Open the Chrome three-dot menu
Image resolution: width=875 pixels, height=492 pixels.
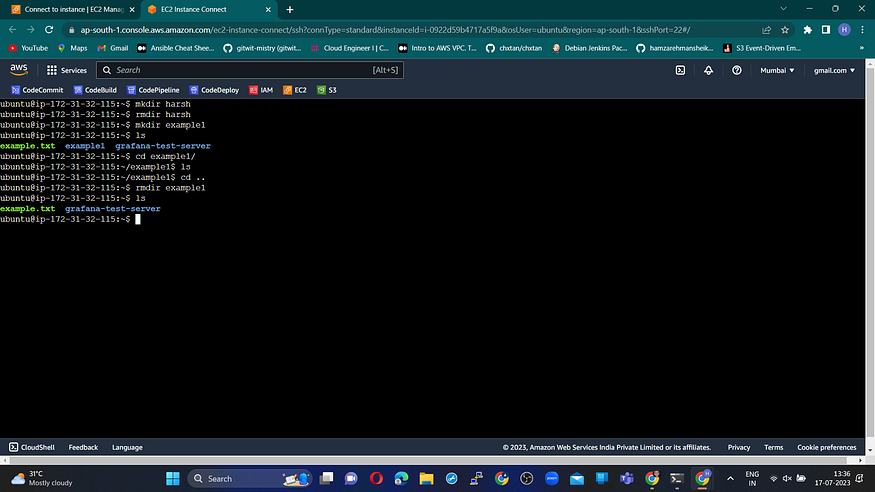click(x=862, y=30)
